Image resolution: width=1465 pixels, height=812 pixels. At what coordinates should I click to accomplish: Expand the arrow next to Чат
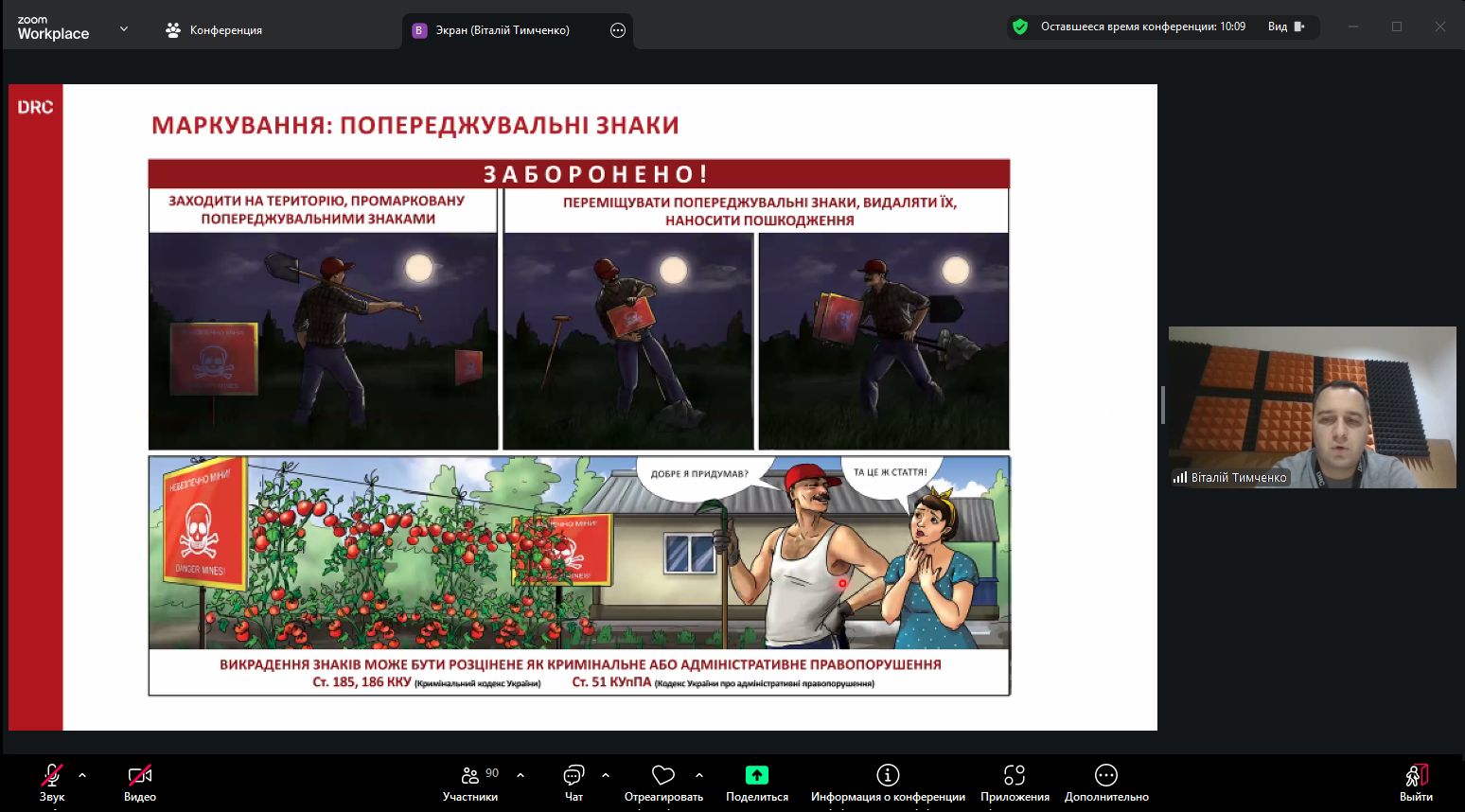(606, 775)
